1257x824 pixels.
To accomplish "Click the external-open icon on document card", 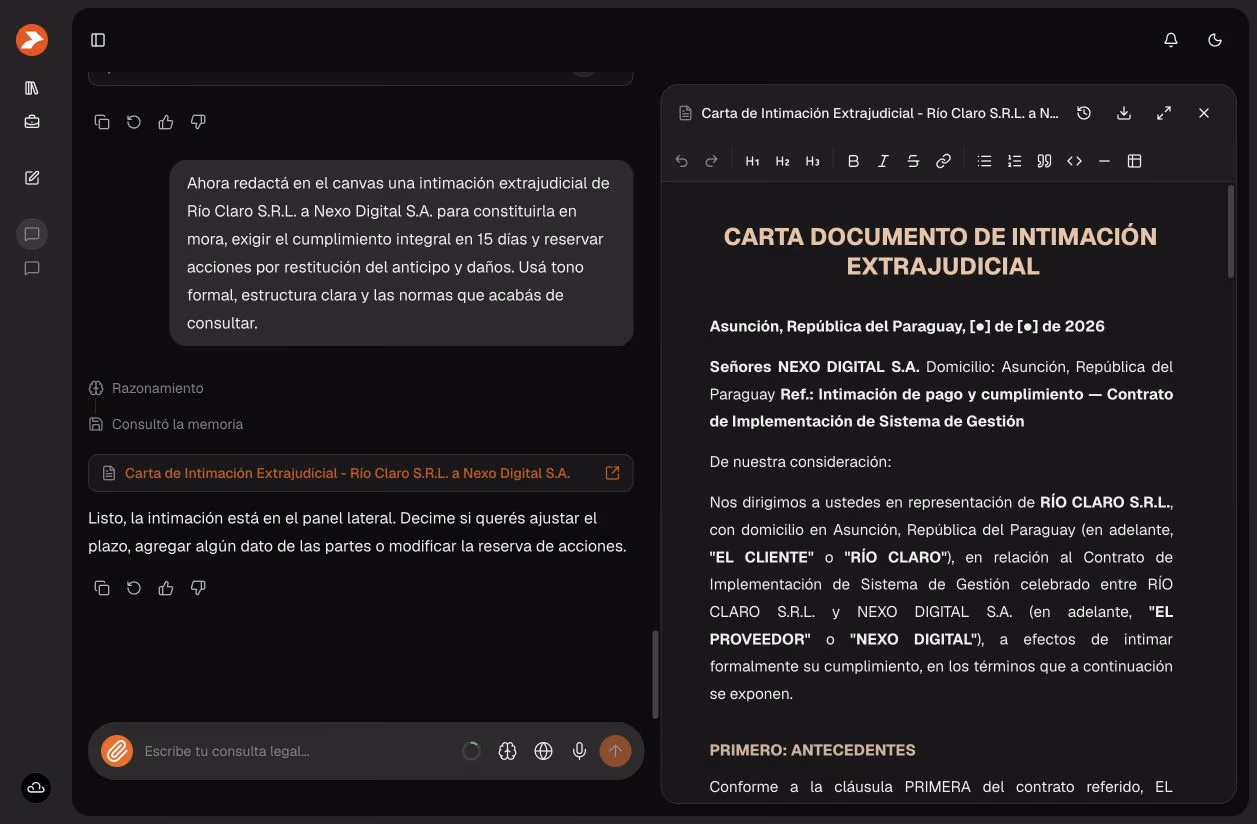I will [613, 473].
